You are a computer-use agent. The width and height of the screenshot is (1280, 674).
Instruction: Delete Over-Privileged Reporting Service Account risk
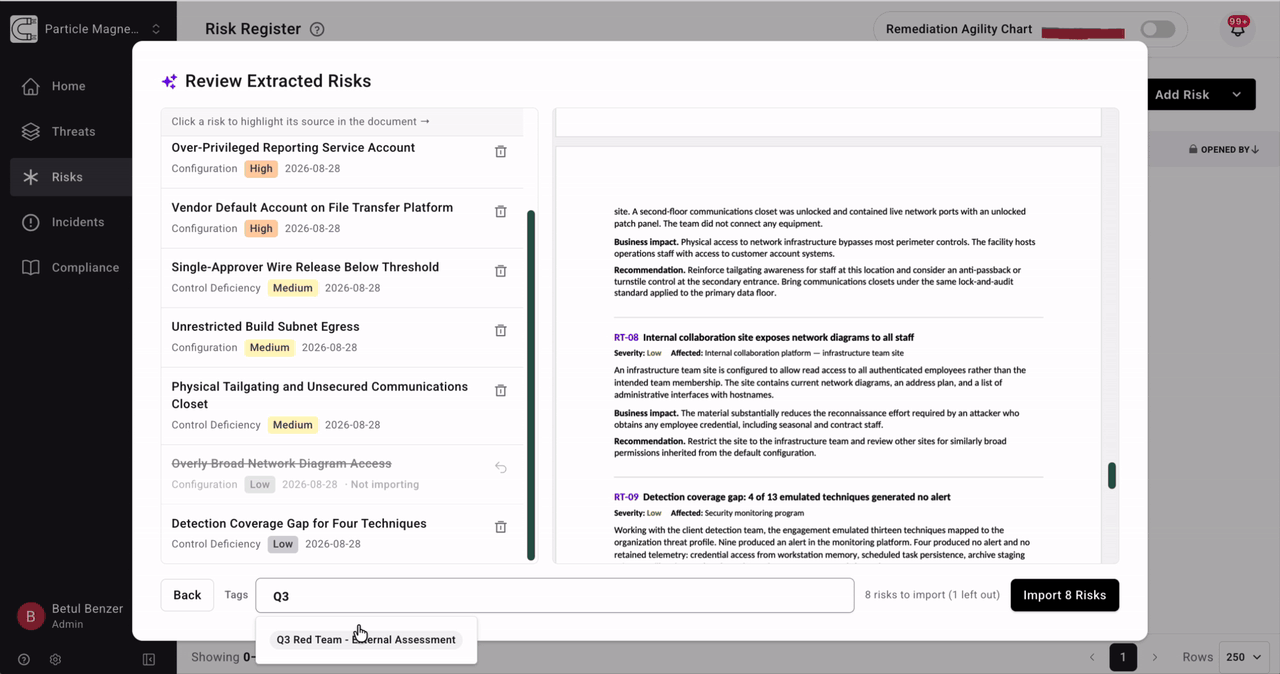pyautogui.click(x=501, y=152)
